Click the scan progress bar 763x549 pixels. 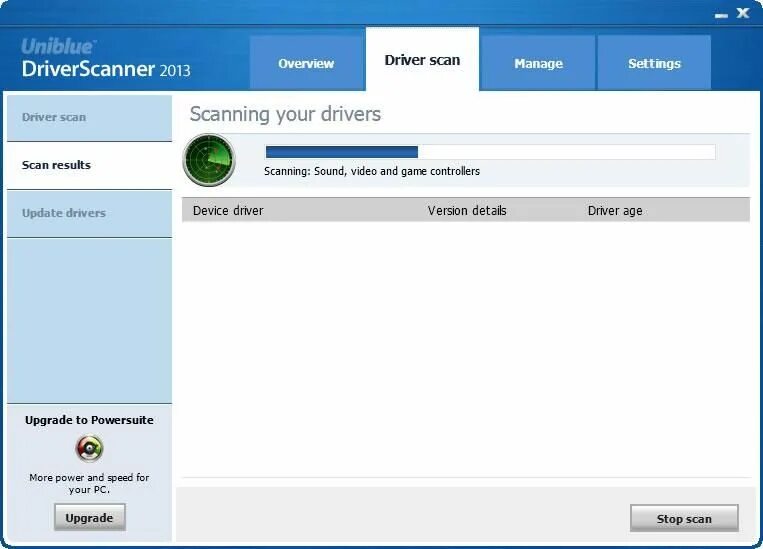tap(490, 152)
